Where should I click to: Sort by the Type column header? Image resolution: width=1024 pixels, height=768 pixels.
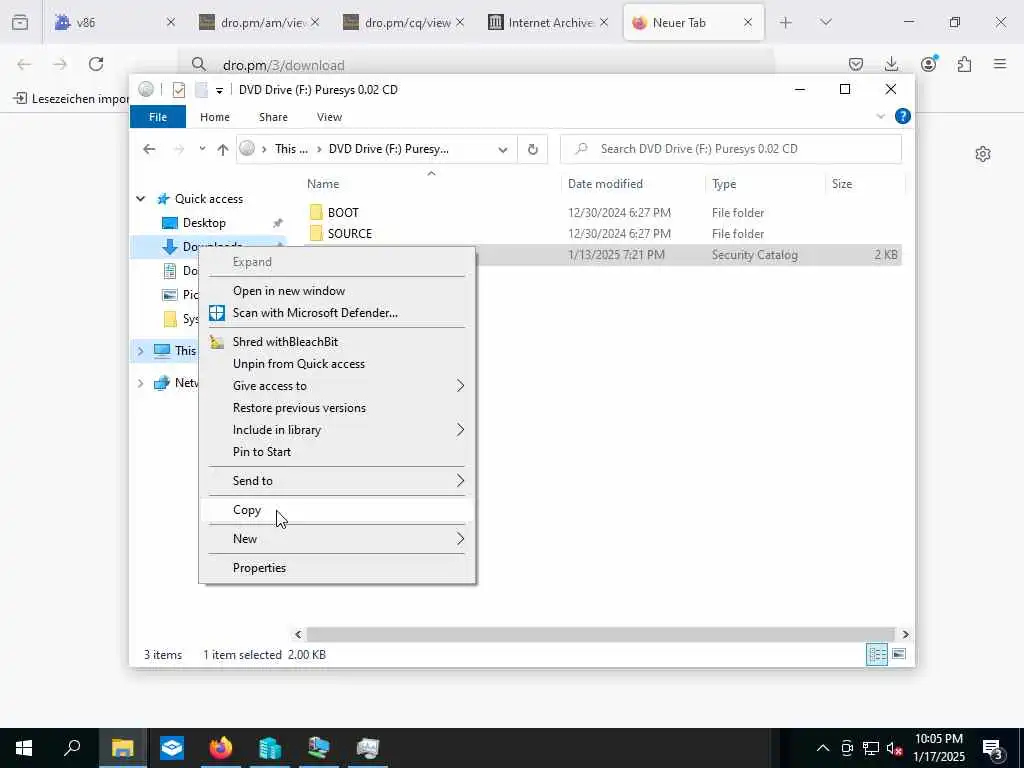coord(724,184)
